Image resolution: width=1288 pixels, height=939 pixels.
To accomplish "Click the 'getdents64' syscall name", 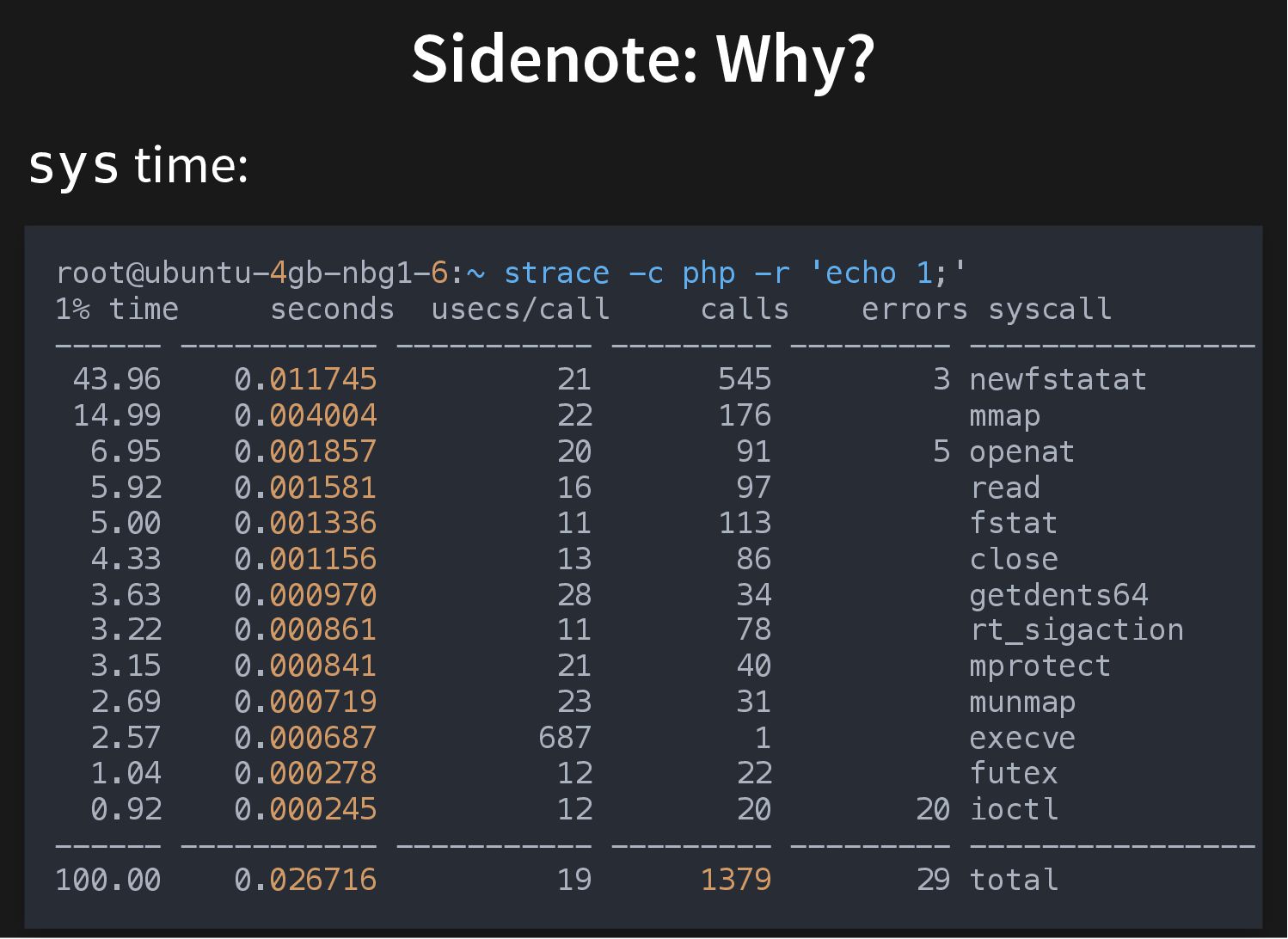I will click(x=1058, y=596).
